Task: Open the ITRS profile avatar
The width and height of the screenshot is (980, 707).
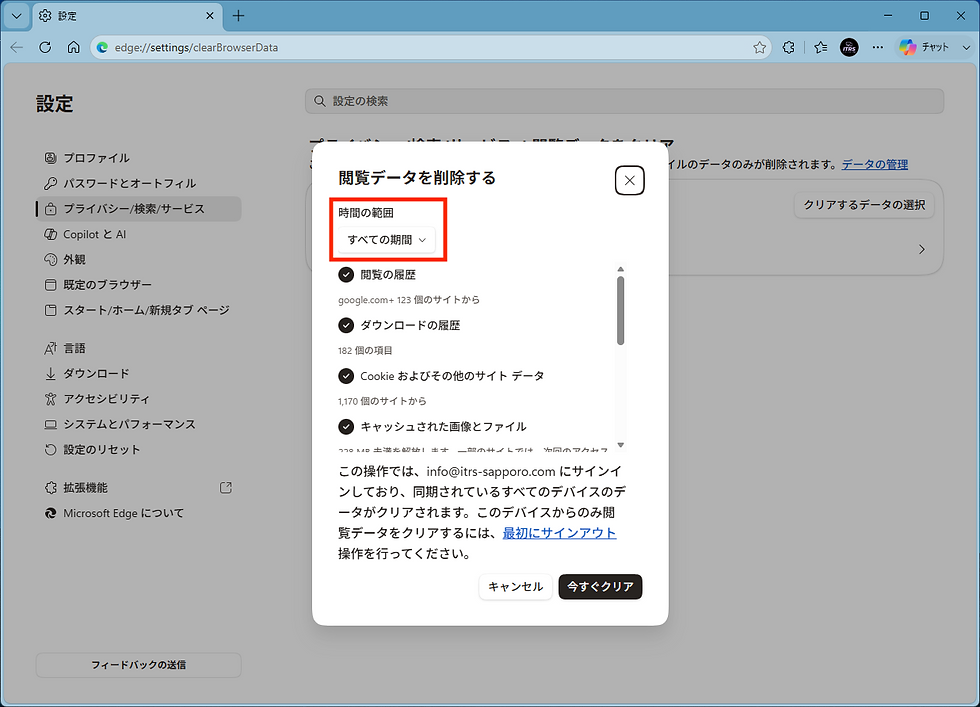Action: point(849,48)
